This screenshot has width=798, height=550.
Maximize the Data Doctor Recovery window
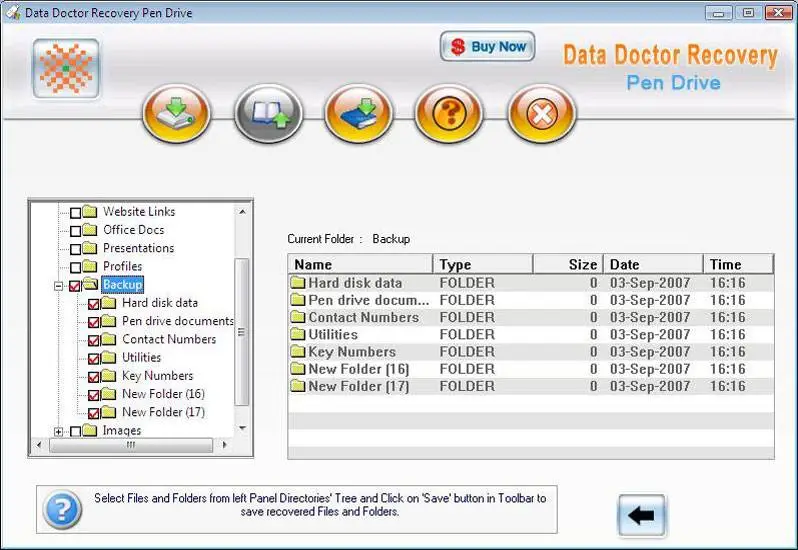(748, 12)
